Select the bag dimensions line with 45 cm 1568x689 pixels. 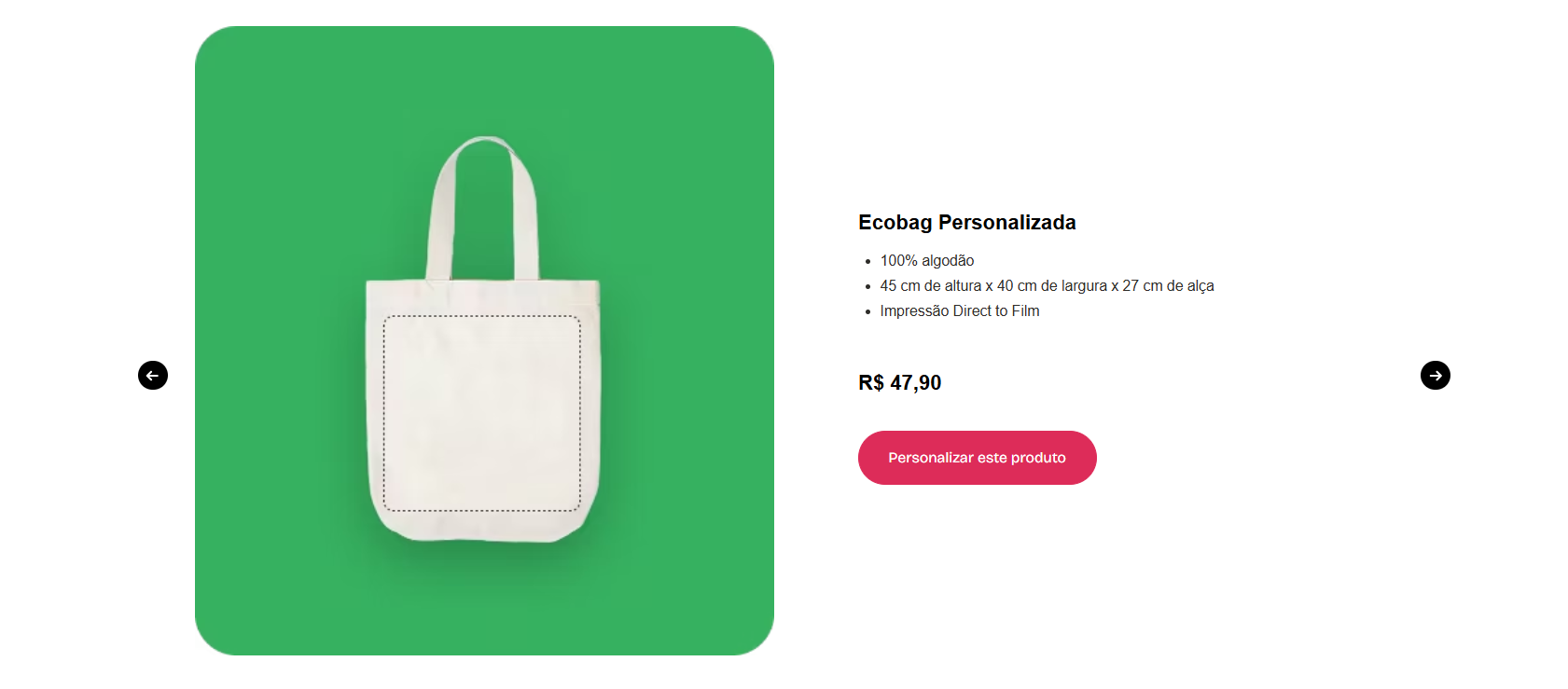pyautogui.click(x=1047, y=286)
